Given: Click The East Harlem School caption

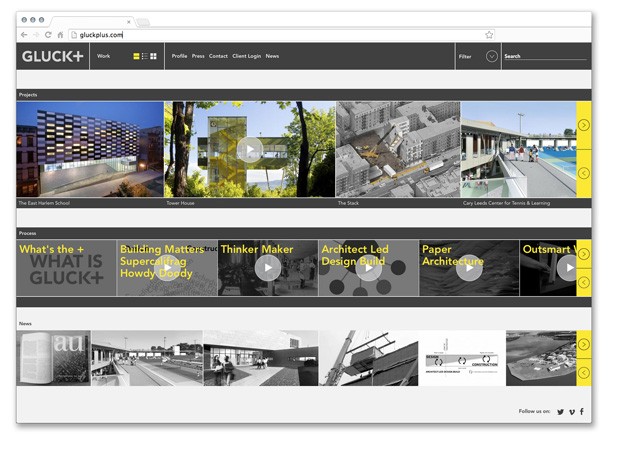Looking at the screenshot, I should click(x=44, y=203).
